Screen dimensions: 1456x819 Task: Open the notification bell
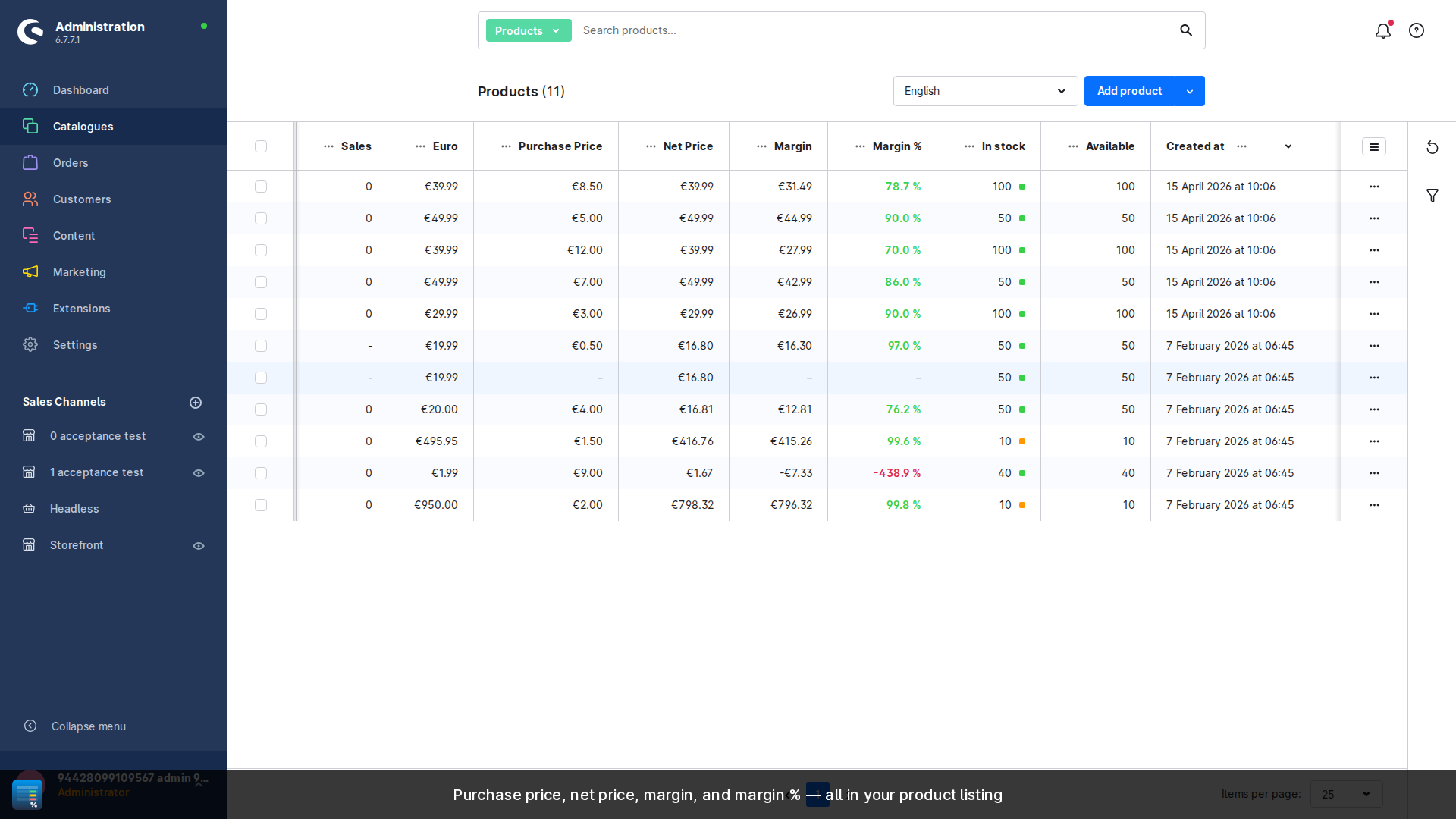pyautogui.click(x=1382, y=31)
